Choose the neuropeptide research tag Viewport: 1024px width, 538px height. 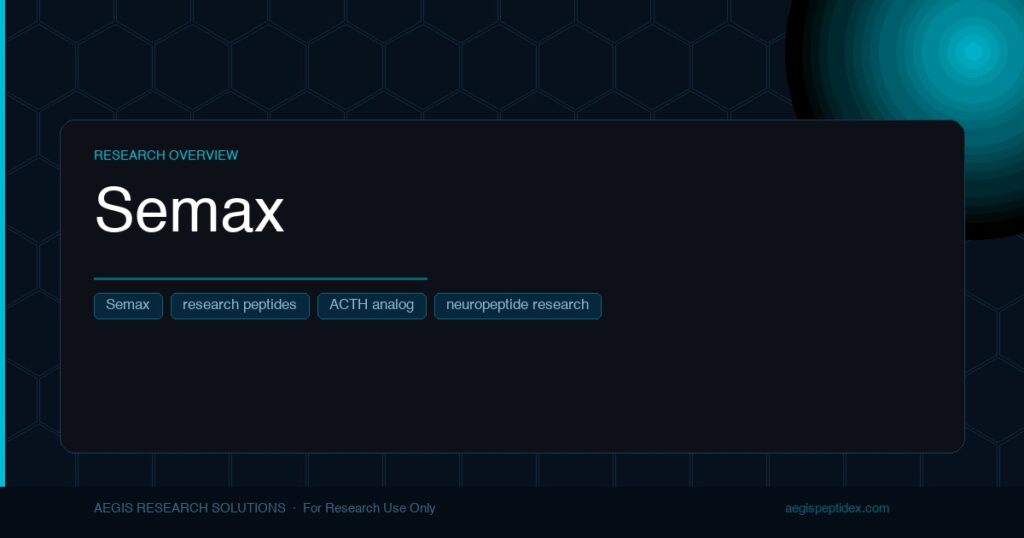(517, 306)
